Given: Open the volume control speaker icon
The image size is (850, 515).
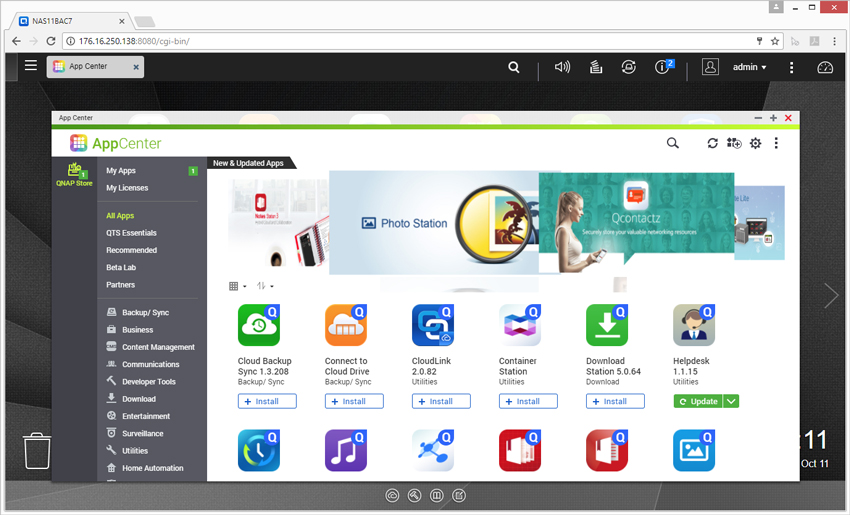Looking at the screenshot, I should pyautogui.click(x=562, y=67).
